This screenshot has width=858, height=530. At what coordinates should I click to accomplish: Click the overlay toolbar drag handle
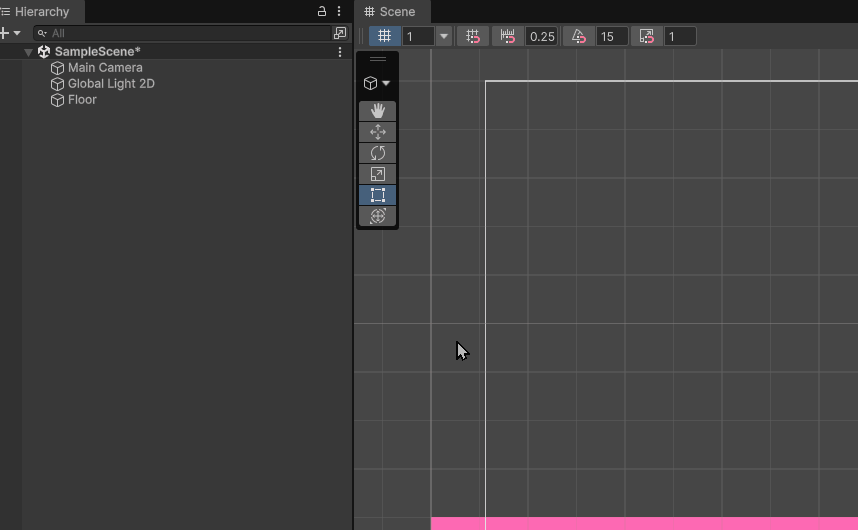(x=378, y=59)
